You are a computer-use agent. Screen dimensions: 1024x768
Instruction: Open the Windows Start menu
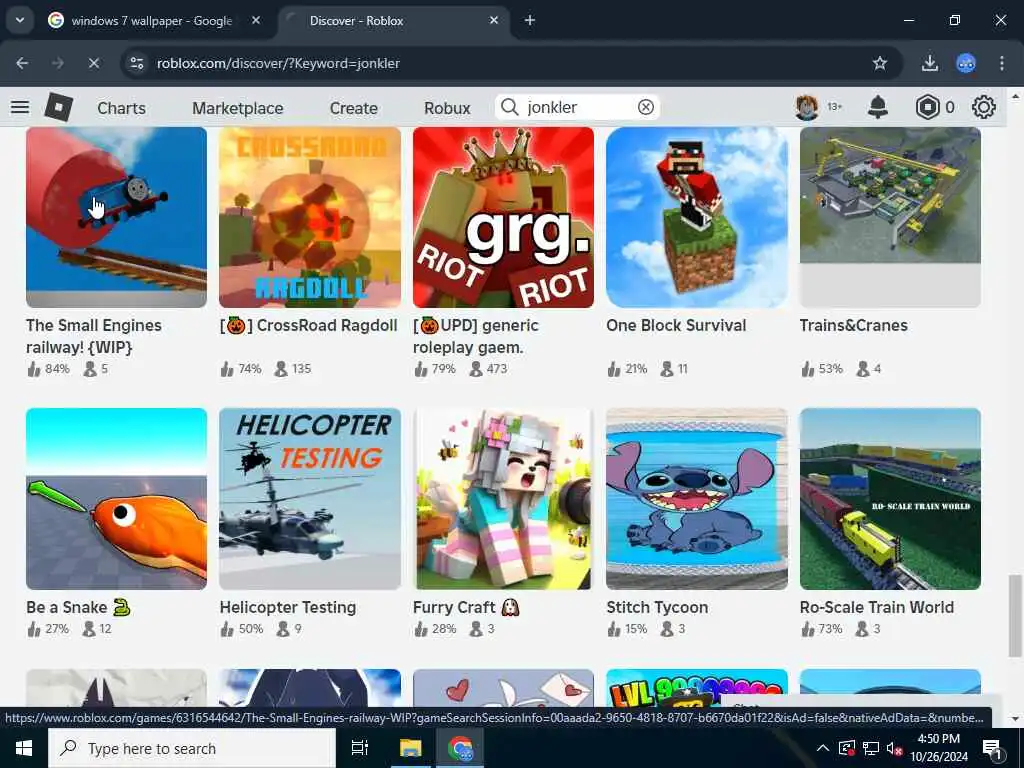pos(24,748)
